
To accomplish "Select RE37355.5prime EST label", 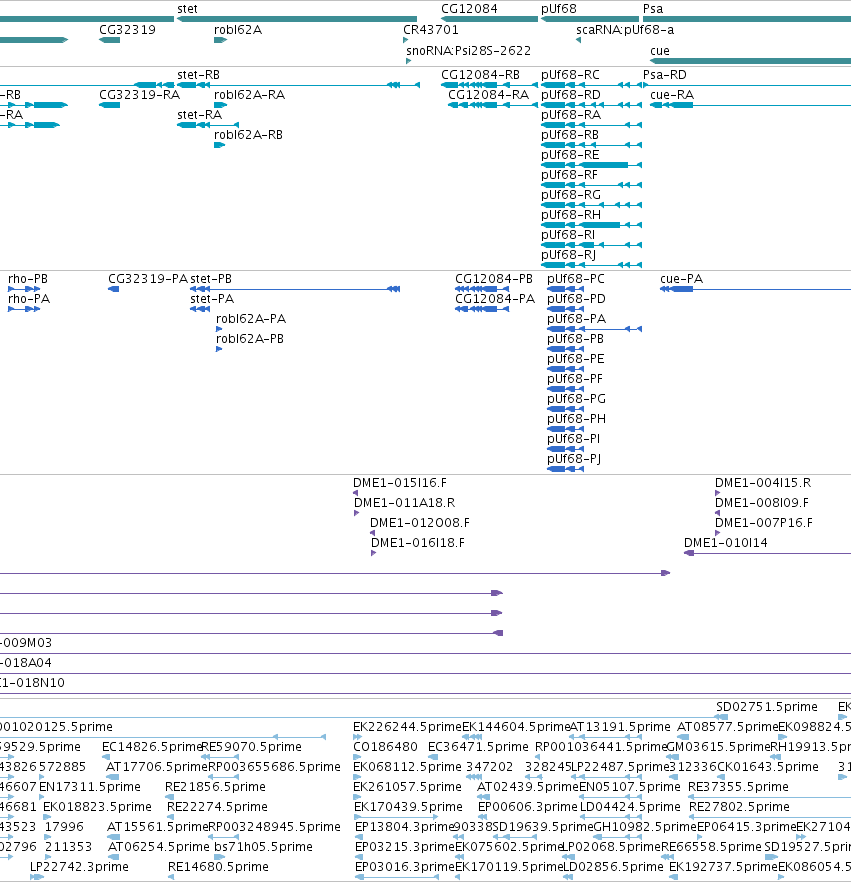I will (738, 786).
